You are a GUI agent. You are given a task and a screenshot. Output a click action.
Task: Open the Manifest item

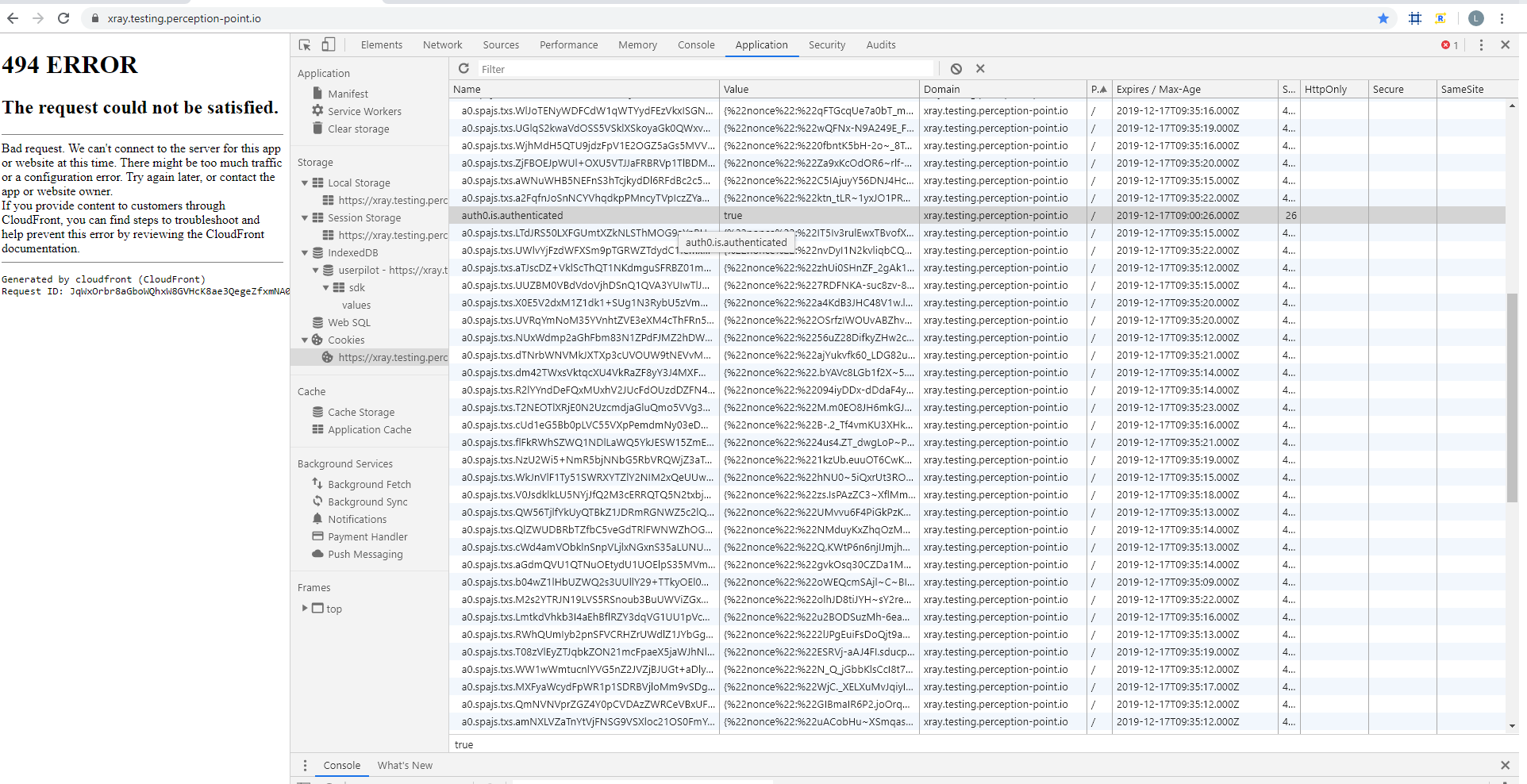pos(348,94)
